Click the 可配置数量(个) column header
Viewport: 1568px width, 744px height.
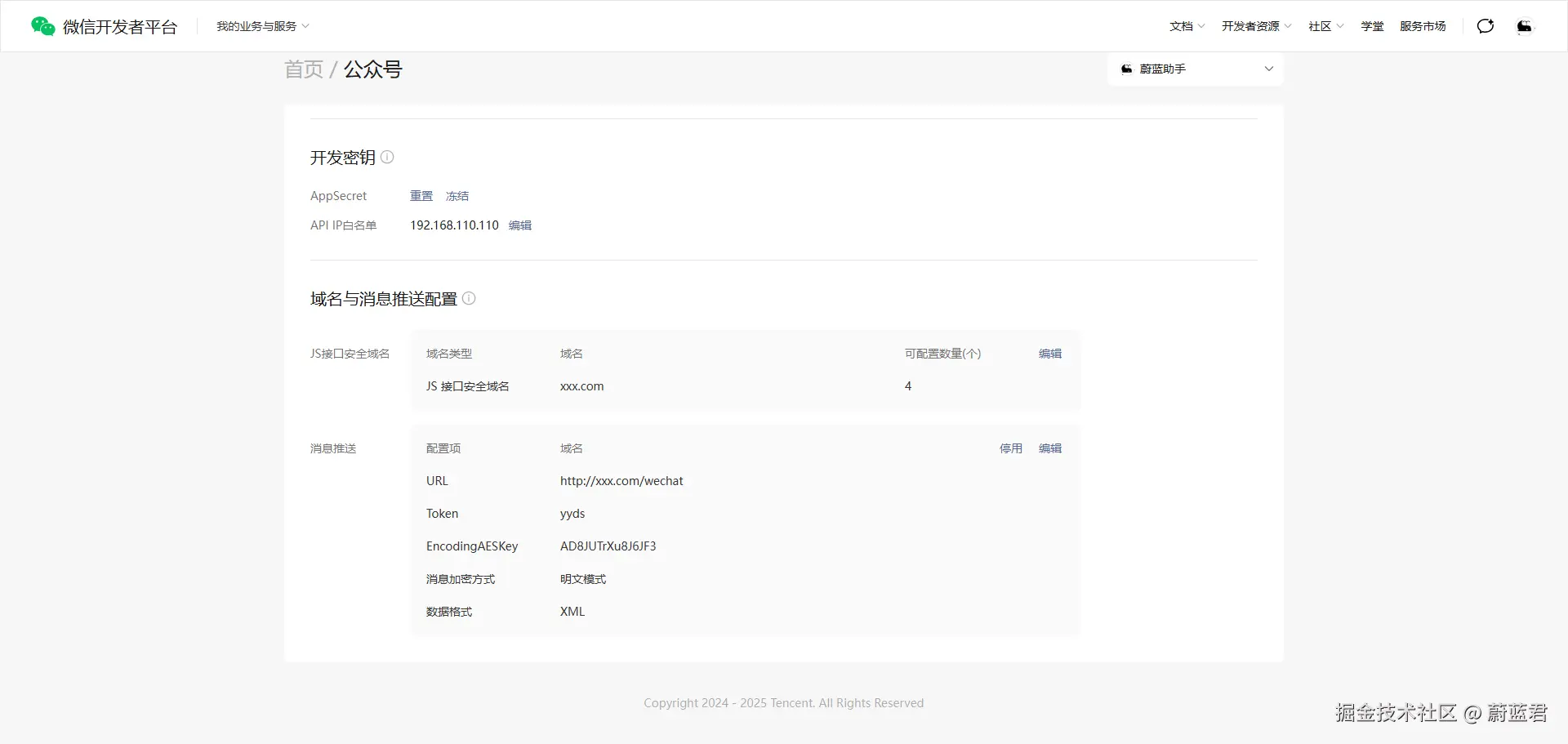click(943, 354)
